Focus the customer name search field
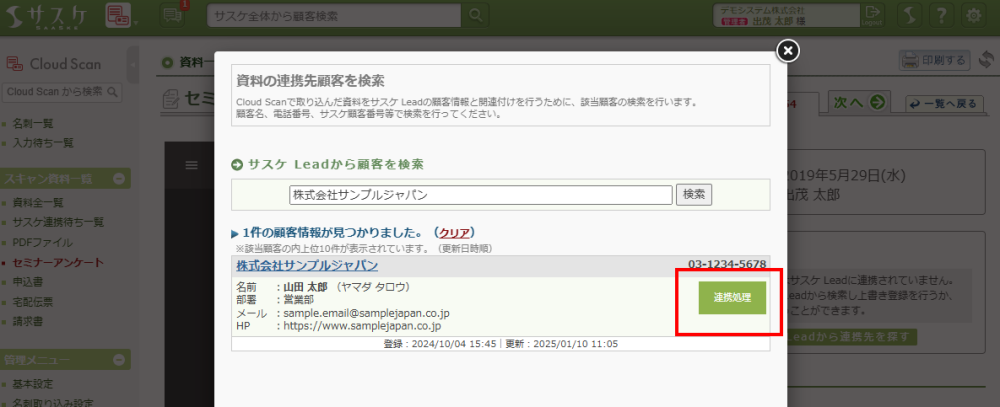Screen dimensions: 1000x407 [480, 194]
